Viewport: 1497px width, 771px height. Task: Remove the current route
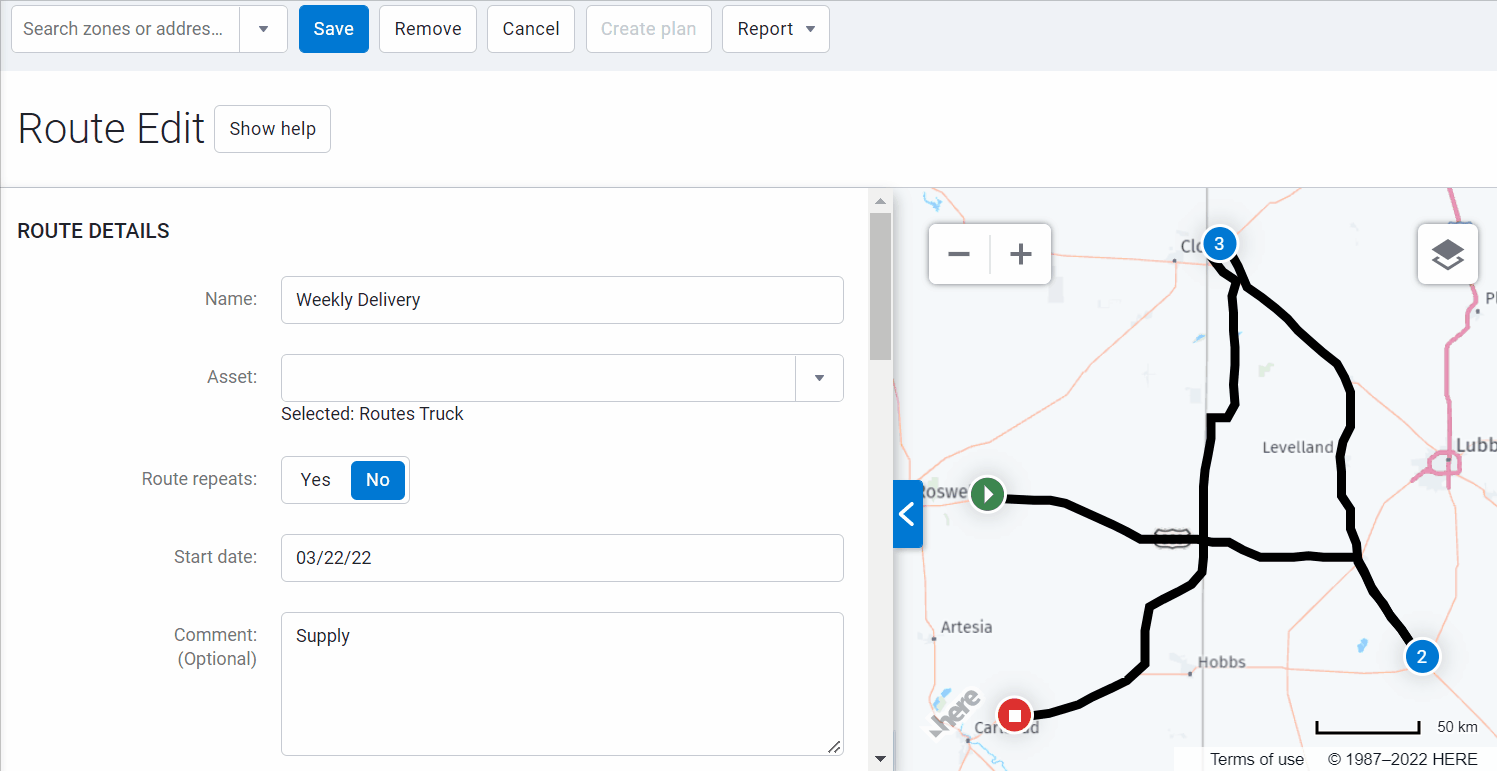point(427,29)
